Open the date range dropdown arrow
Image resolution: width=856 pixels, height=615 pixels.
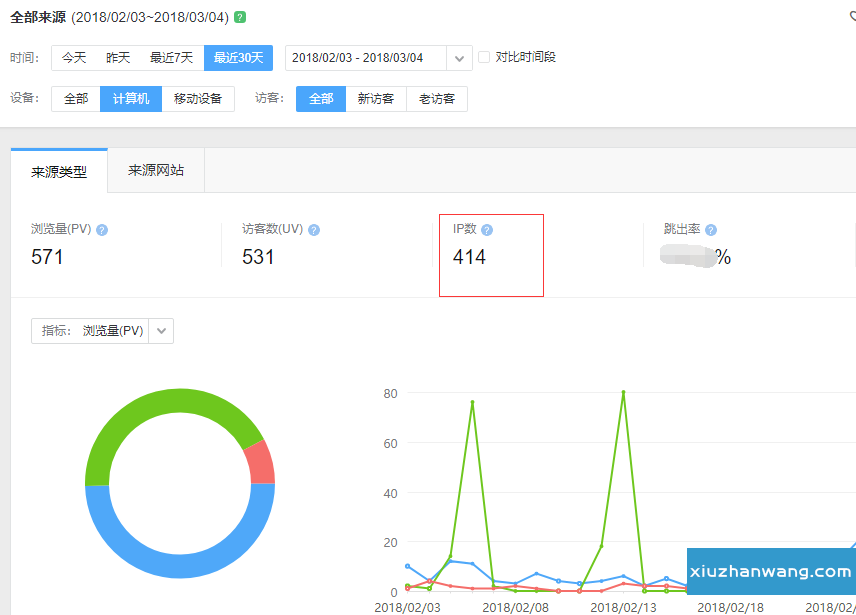(x=459, y=58)
